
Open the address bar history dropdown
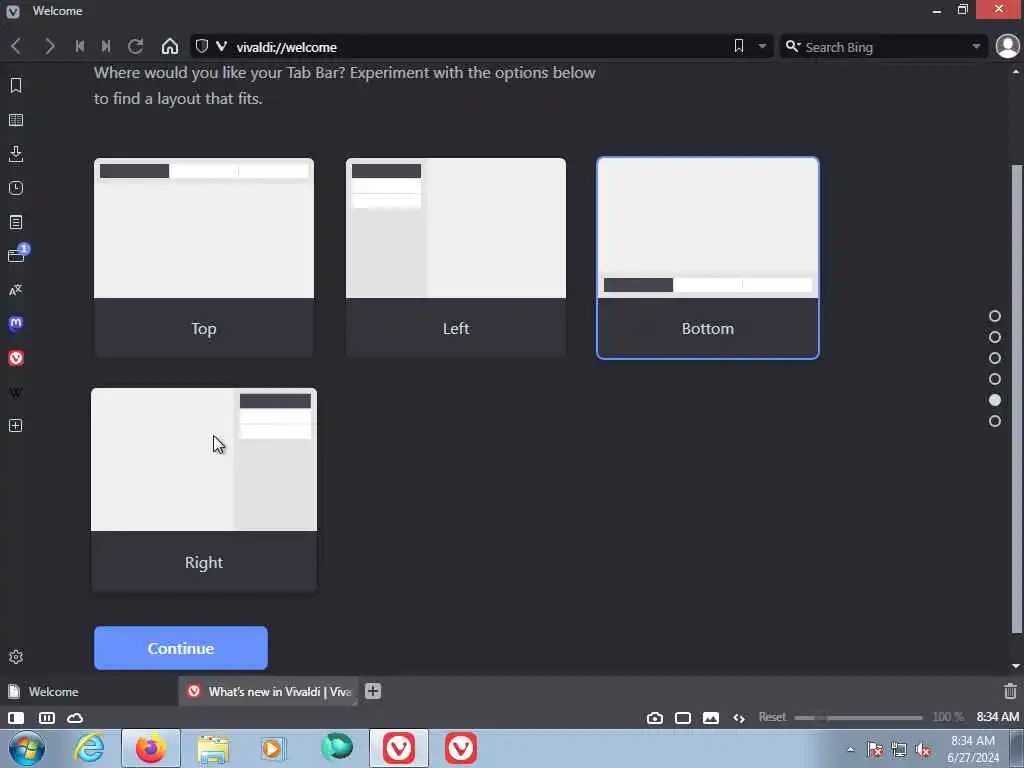(x=762, y=46)
